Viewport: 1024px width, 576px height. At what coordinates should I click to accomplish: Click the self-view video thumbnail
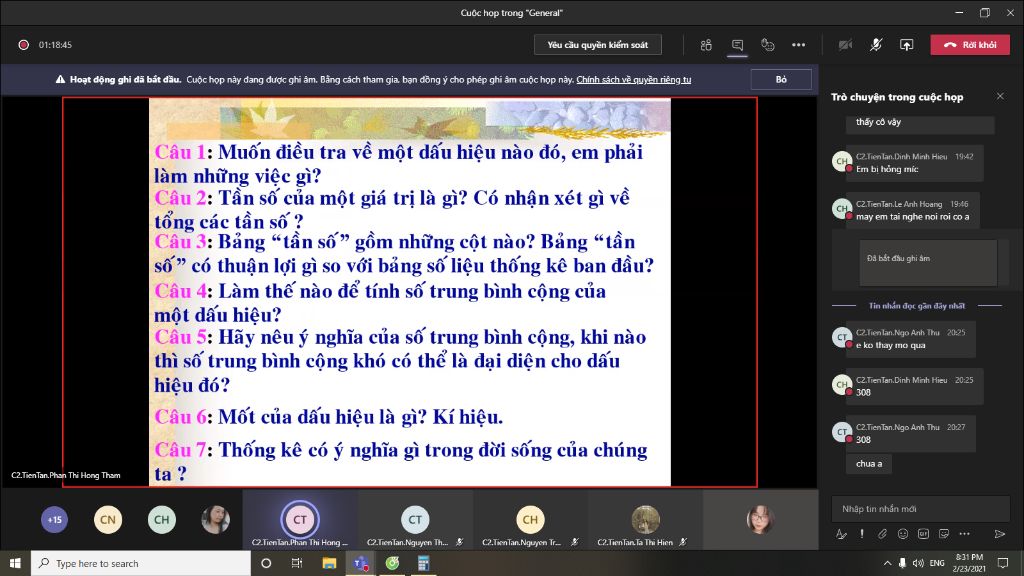click(x=760, y=520)
